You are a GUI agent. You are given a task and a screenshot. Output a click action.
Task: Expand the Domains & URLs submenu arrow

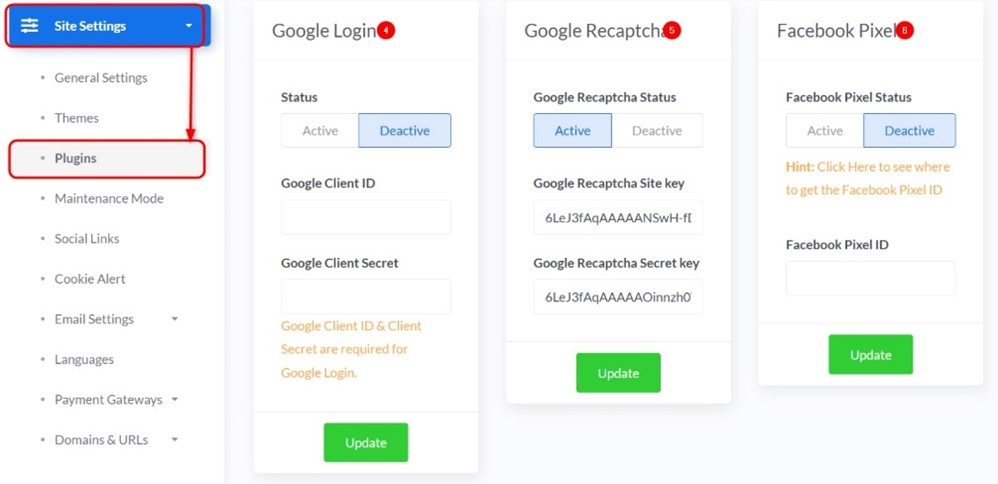[175, 439]
